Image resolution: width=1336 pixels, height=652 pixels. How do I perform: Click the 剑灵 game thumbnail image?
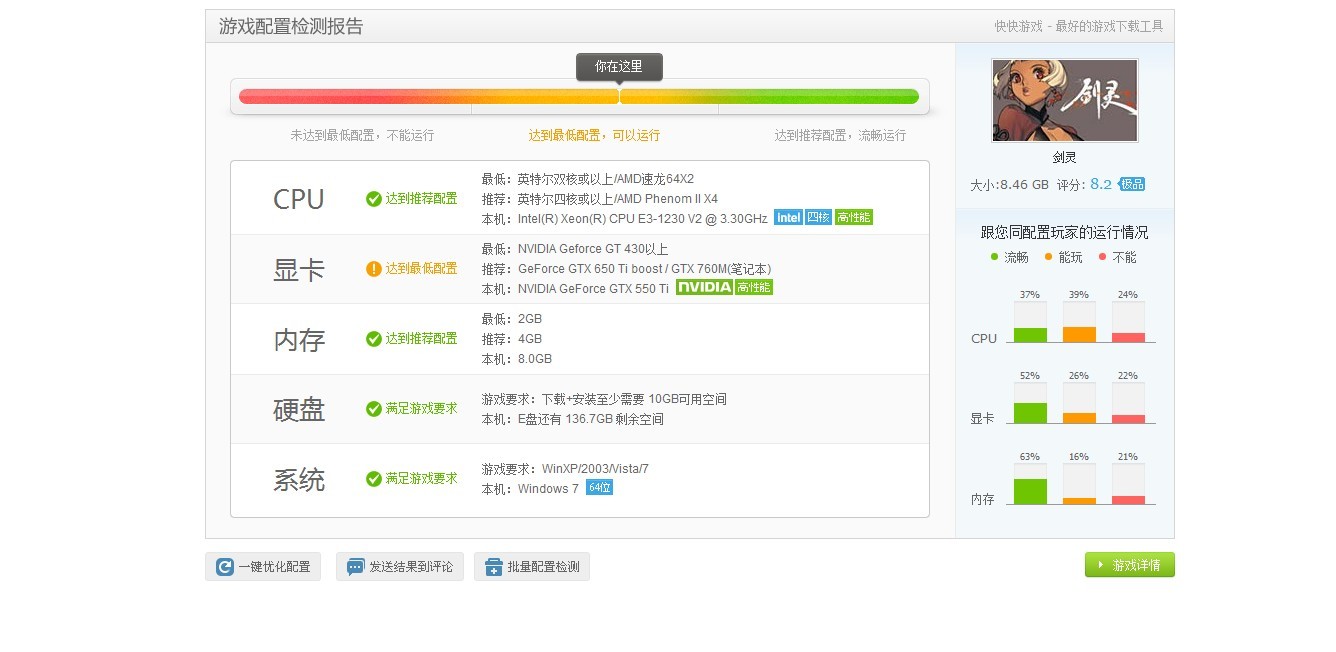(x=1064, y=100)
